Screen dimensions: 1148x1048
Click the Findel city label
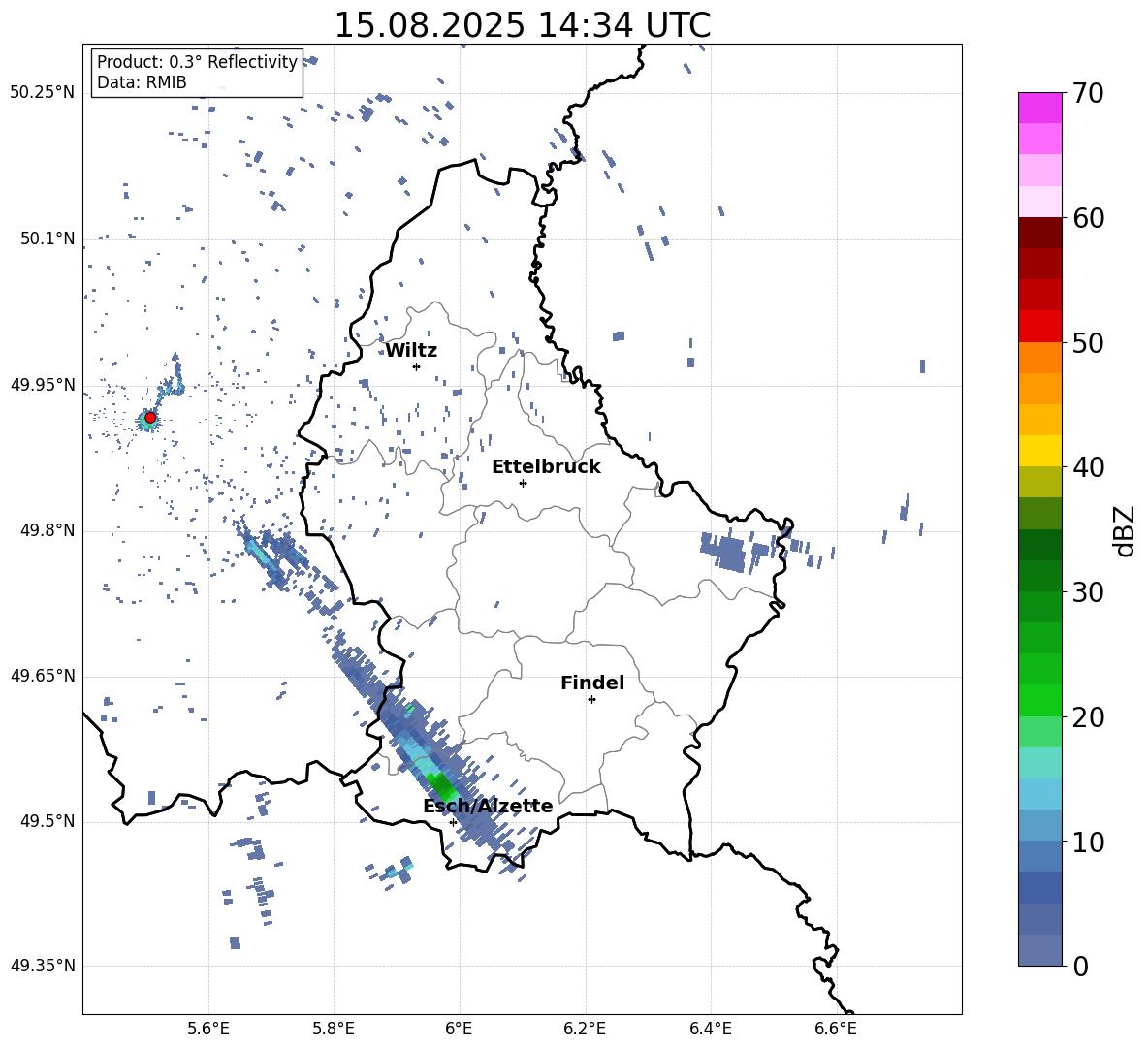592,683
